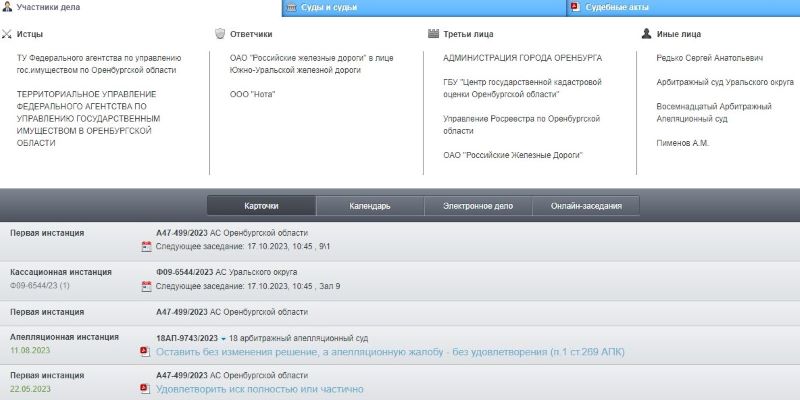Click the defendants shield icon
The image size is (800, 400).
coord(220,34)
